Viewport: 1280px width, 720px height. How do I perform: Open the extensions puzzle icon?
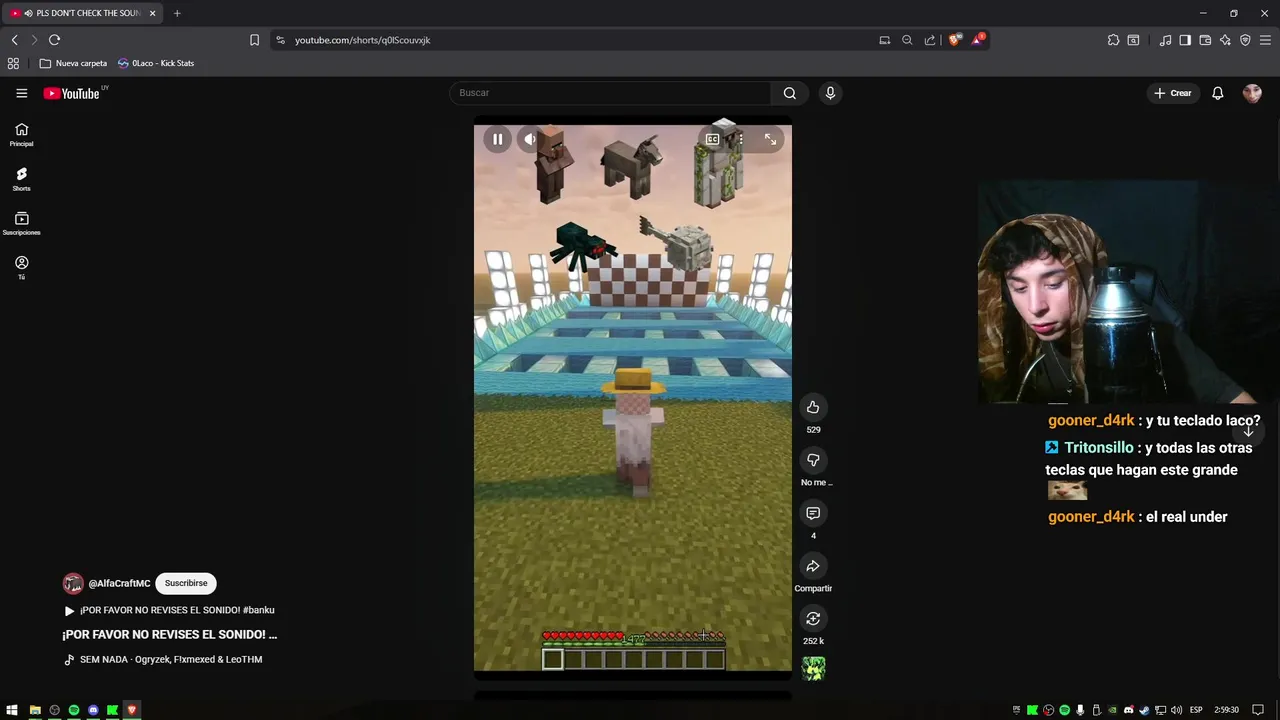point(1113,40)
